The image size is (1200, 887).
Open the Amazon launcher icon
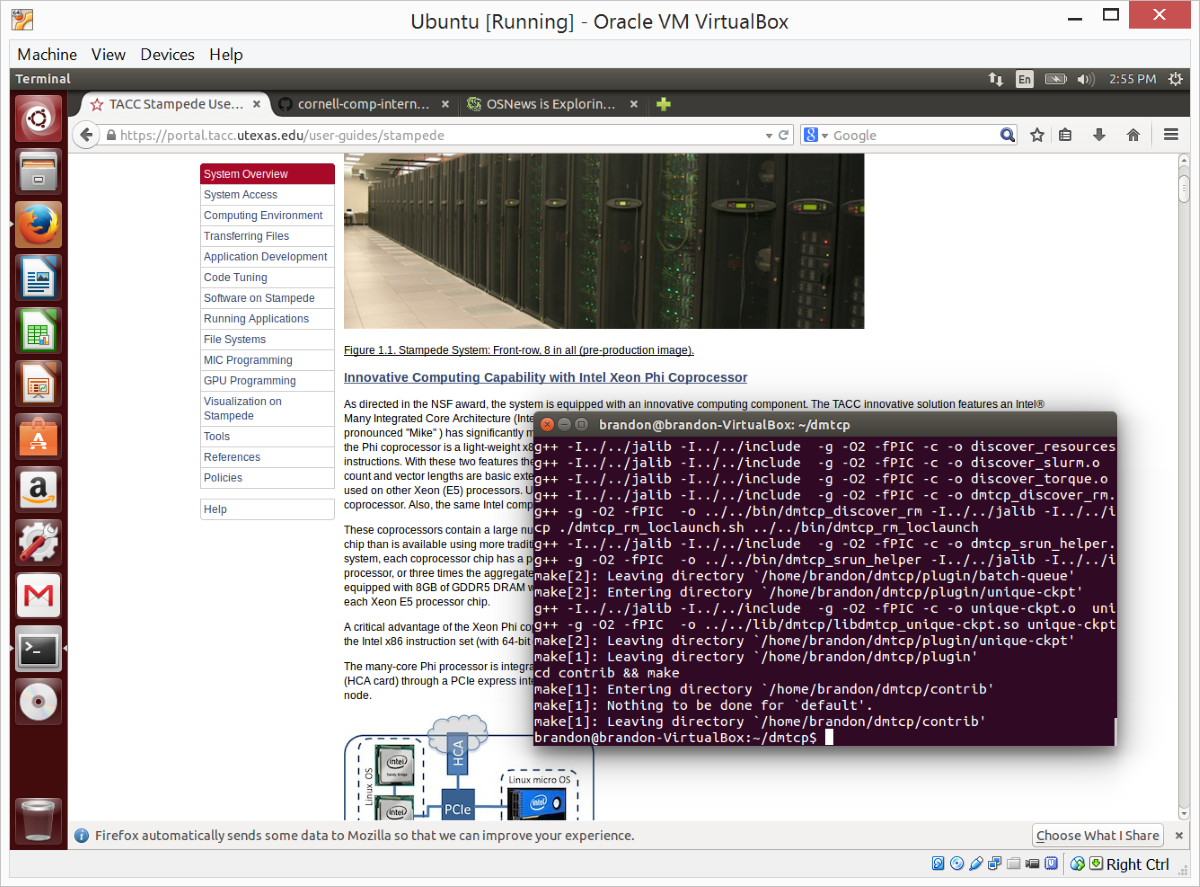[38, 490]
